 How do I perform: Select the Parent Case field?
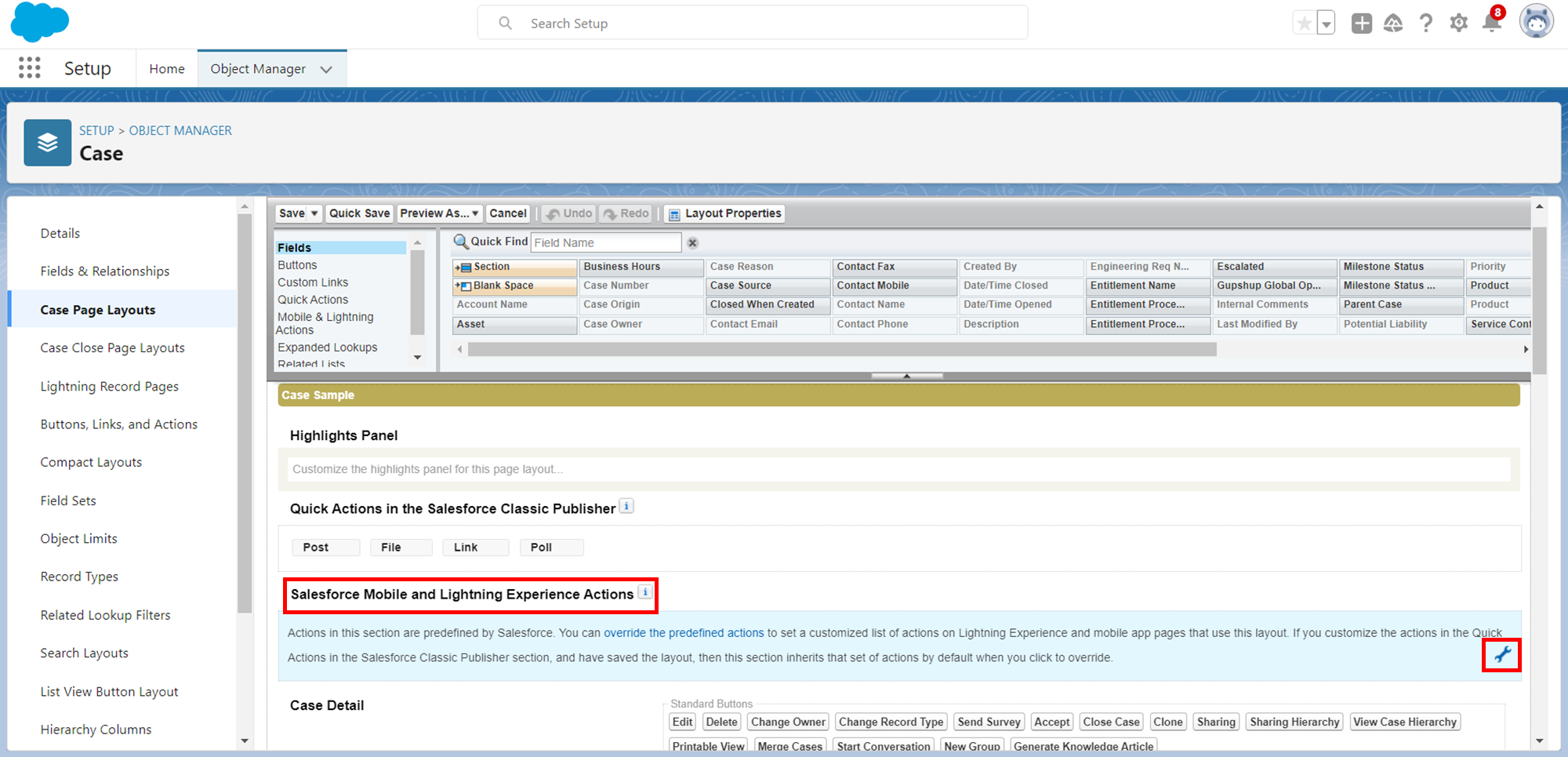click(1402, 304)
